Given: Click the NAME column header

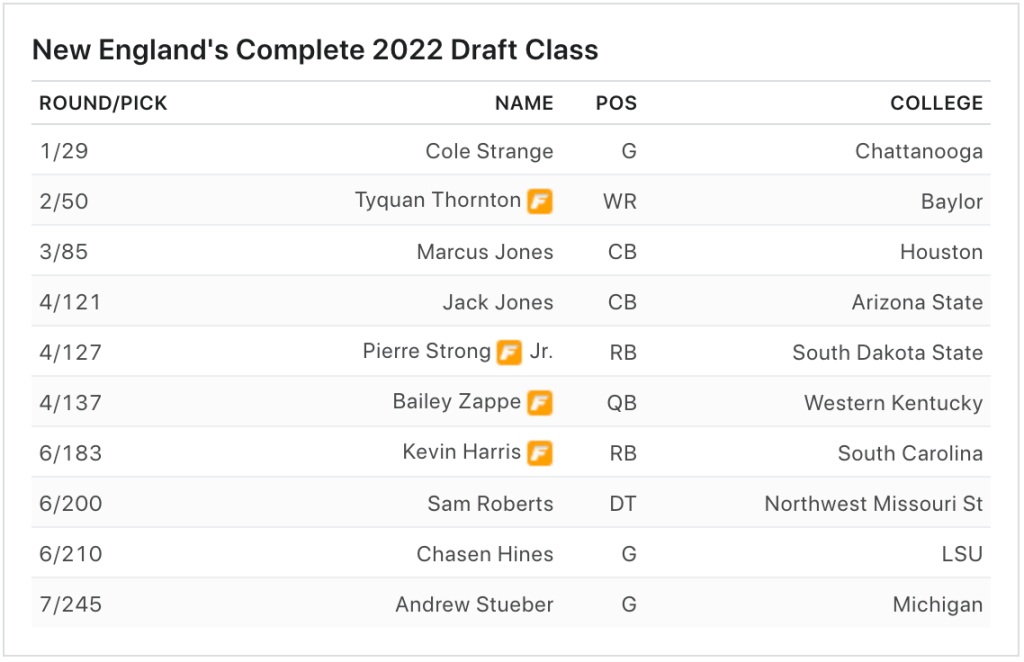Looking at the screenshot, I should pos(523,103).
